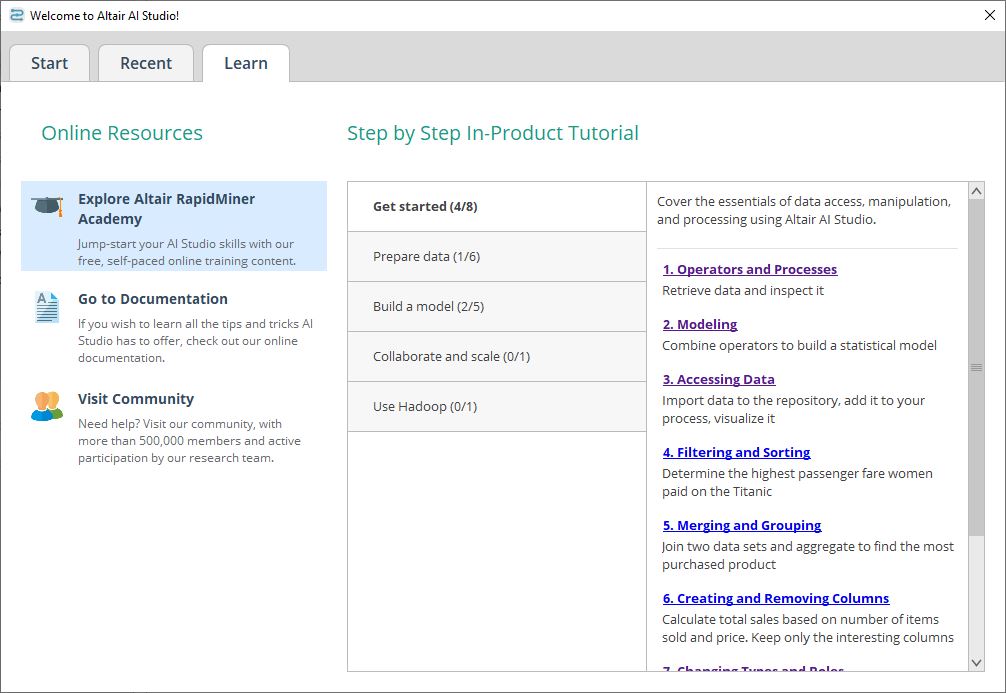The width and height of the screenshot is (1006, 693).
Task: Open the Operators and Processes tutorial link
Action: pyautogui.click(x=750, y=269)
